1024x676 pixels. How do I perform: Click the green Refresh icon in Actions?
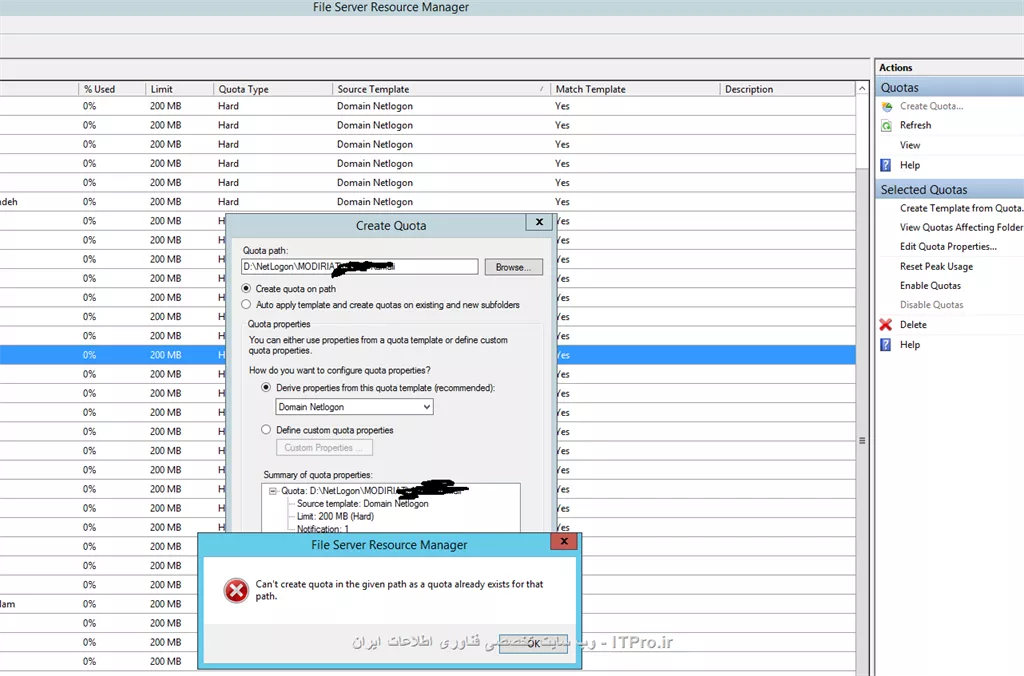[886, 125]
